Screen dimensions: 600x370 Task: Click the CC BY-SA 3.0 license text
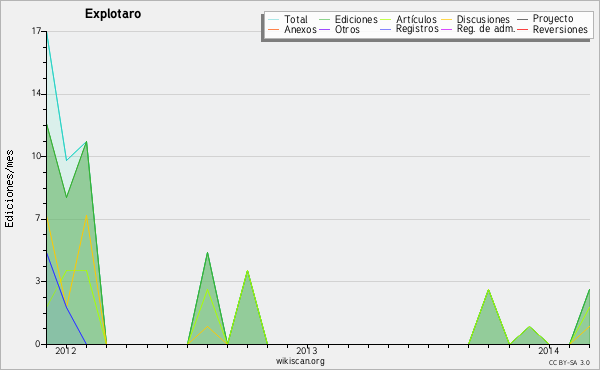click(569, 362)
